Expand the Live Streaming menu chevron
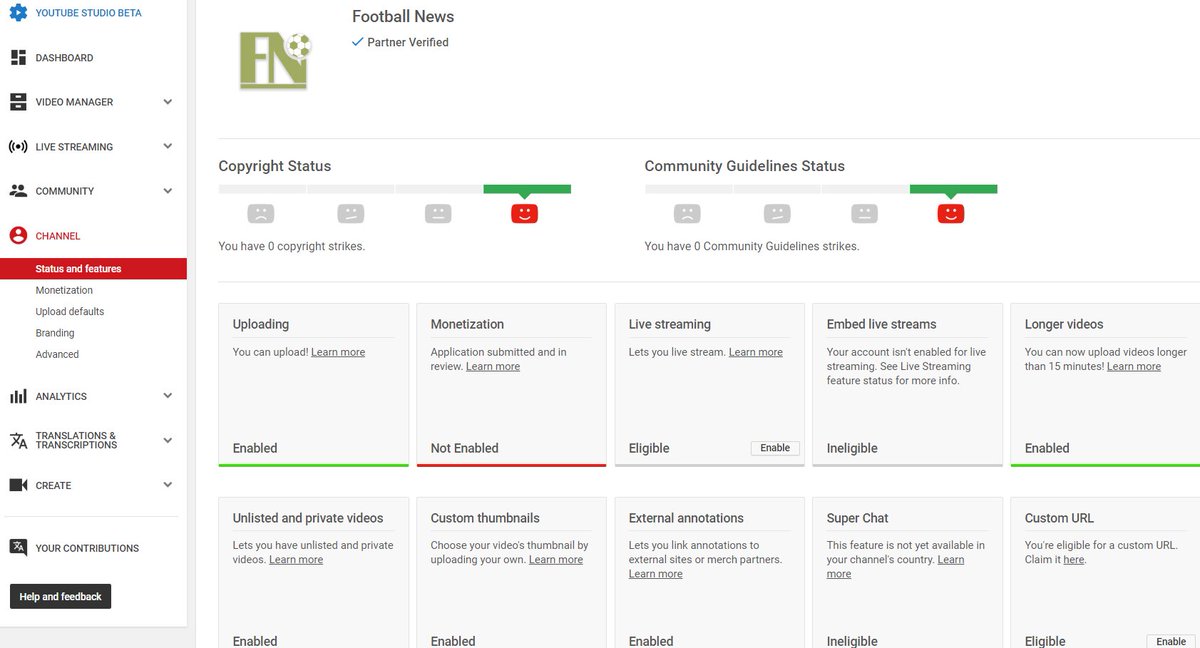 168,147
